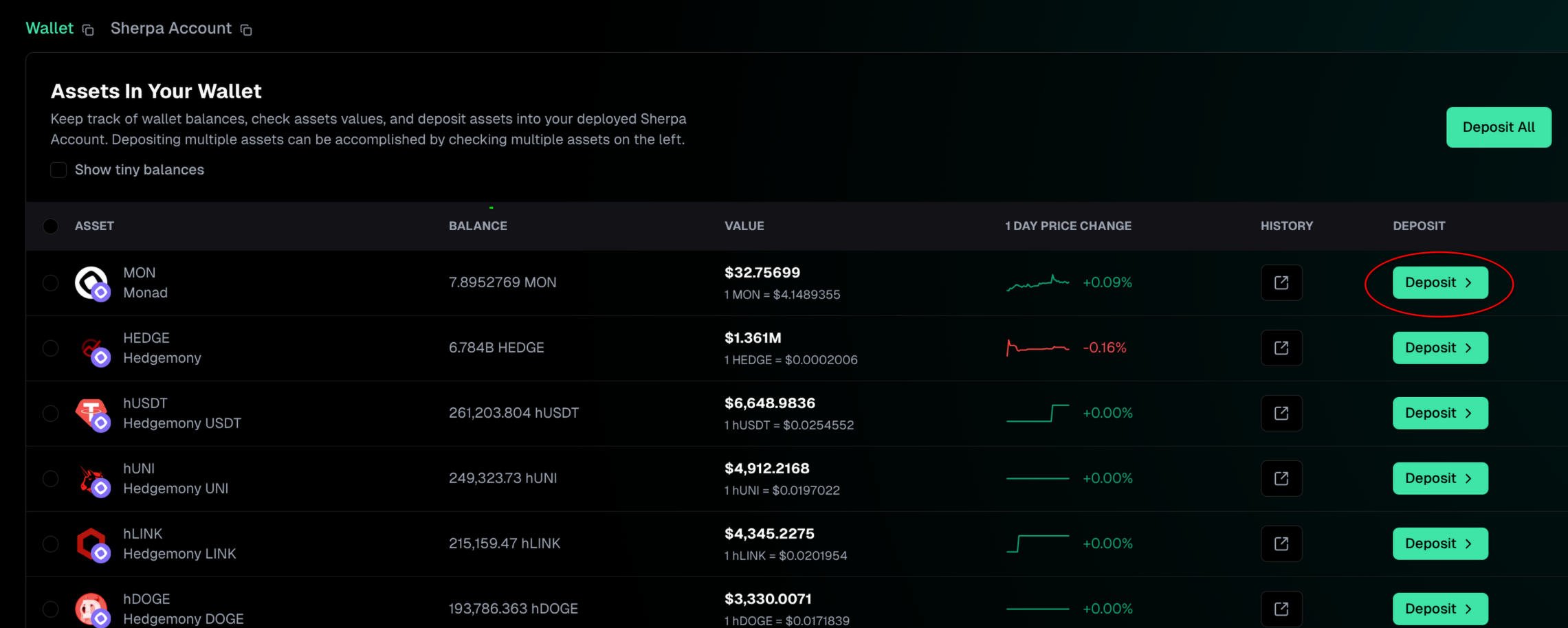Open MON history external link icon
Viewport: 1568px width, 628px height.
[1281, 282]
